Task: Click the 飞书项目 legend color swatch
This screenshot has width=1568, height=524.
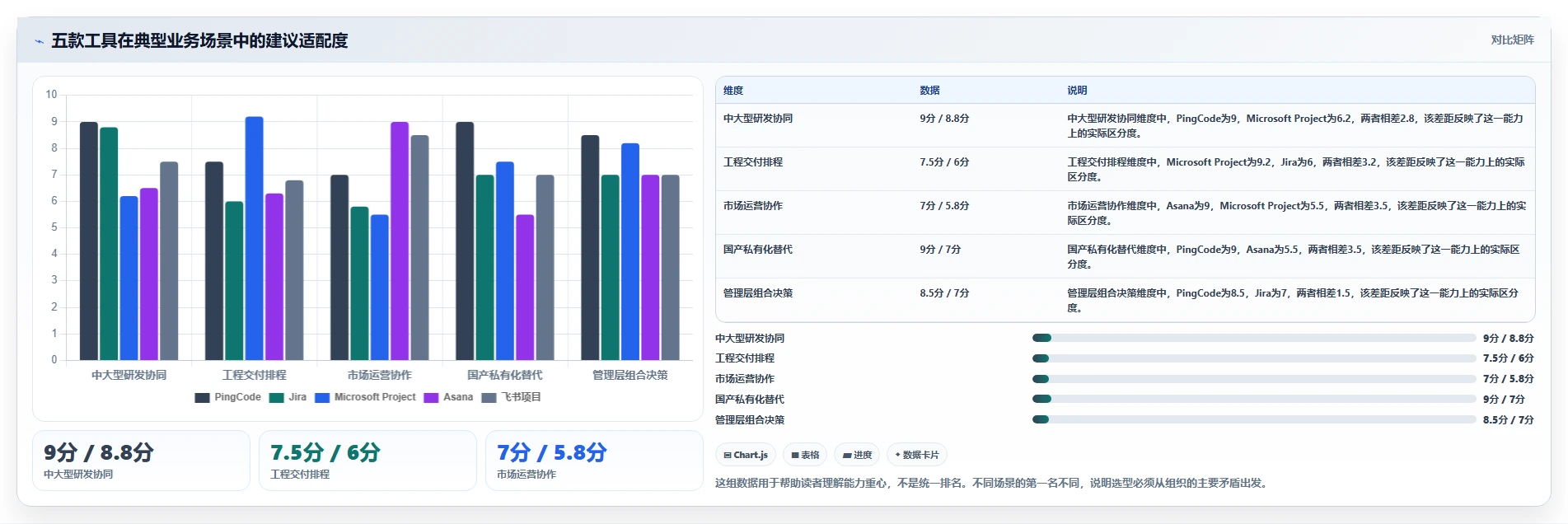Action: point(489,398)
